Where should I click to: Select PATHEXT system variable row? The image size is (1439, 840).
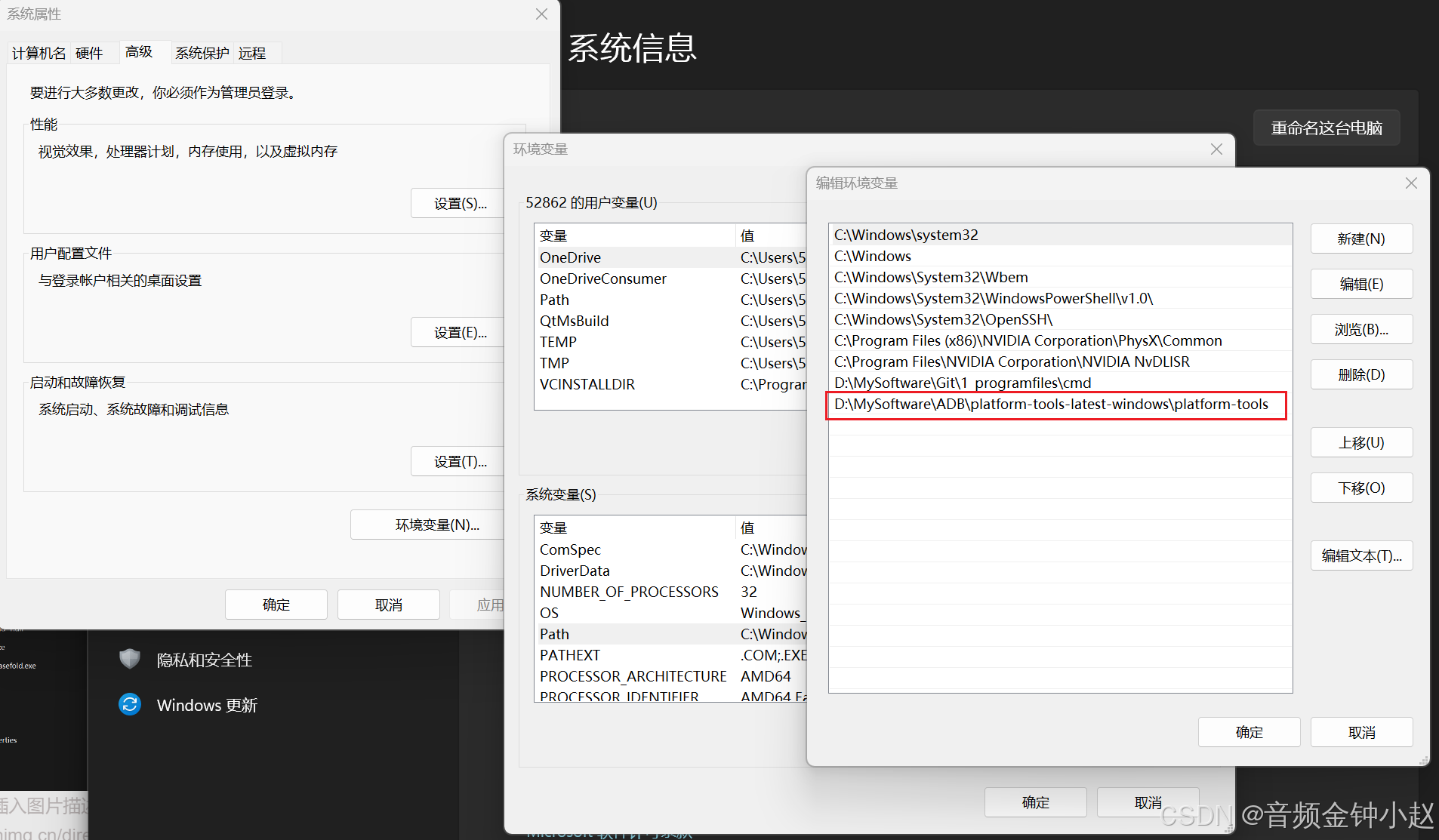click(x=670, y=655)
